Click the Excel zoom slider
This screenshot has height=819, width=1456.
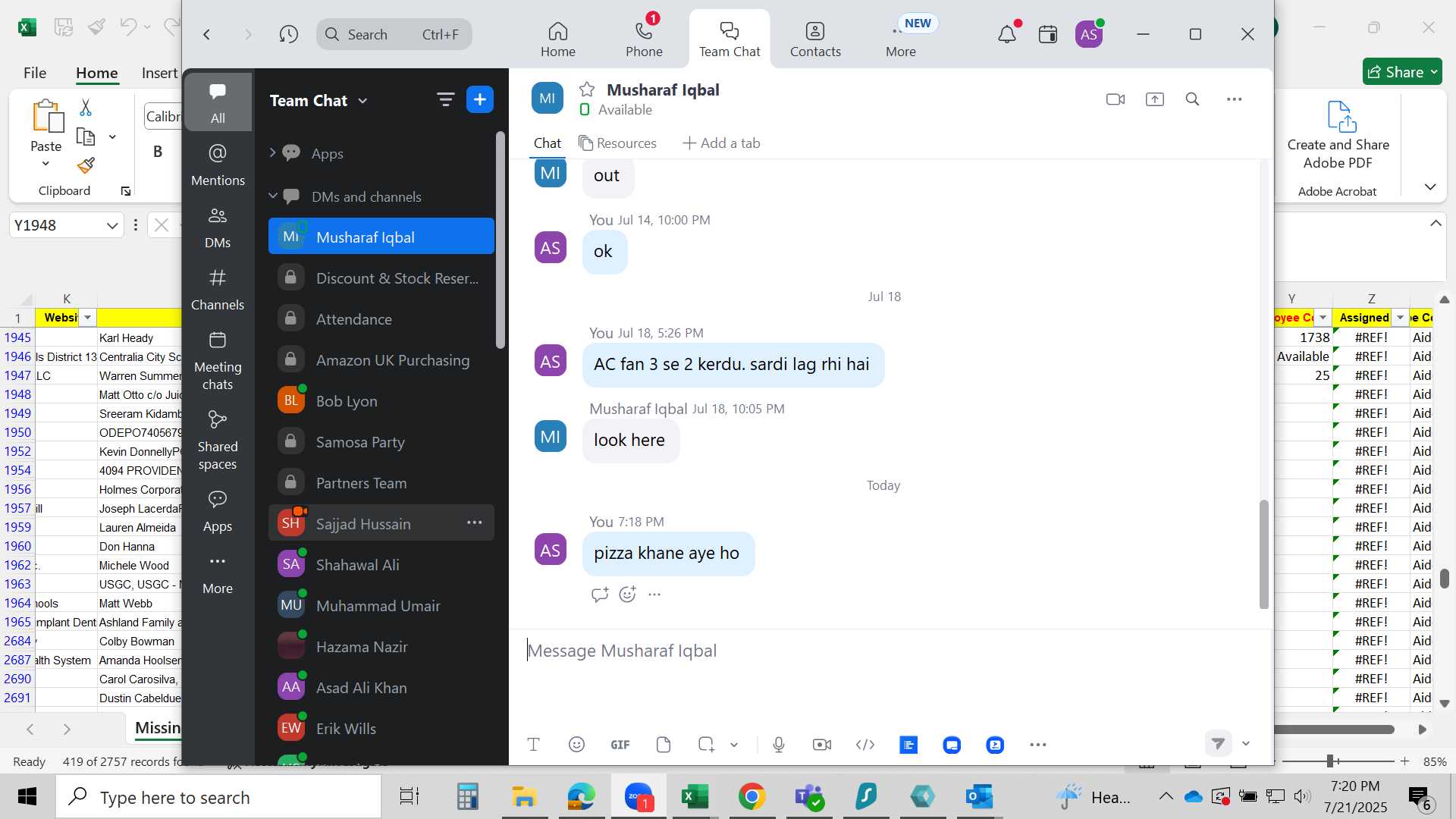click(1329, 761)
